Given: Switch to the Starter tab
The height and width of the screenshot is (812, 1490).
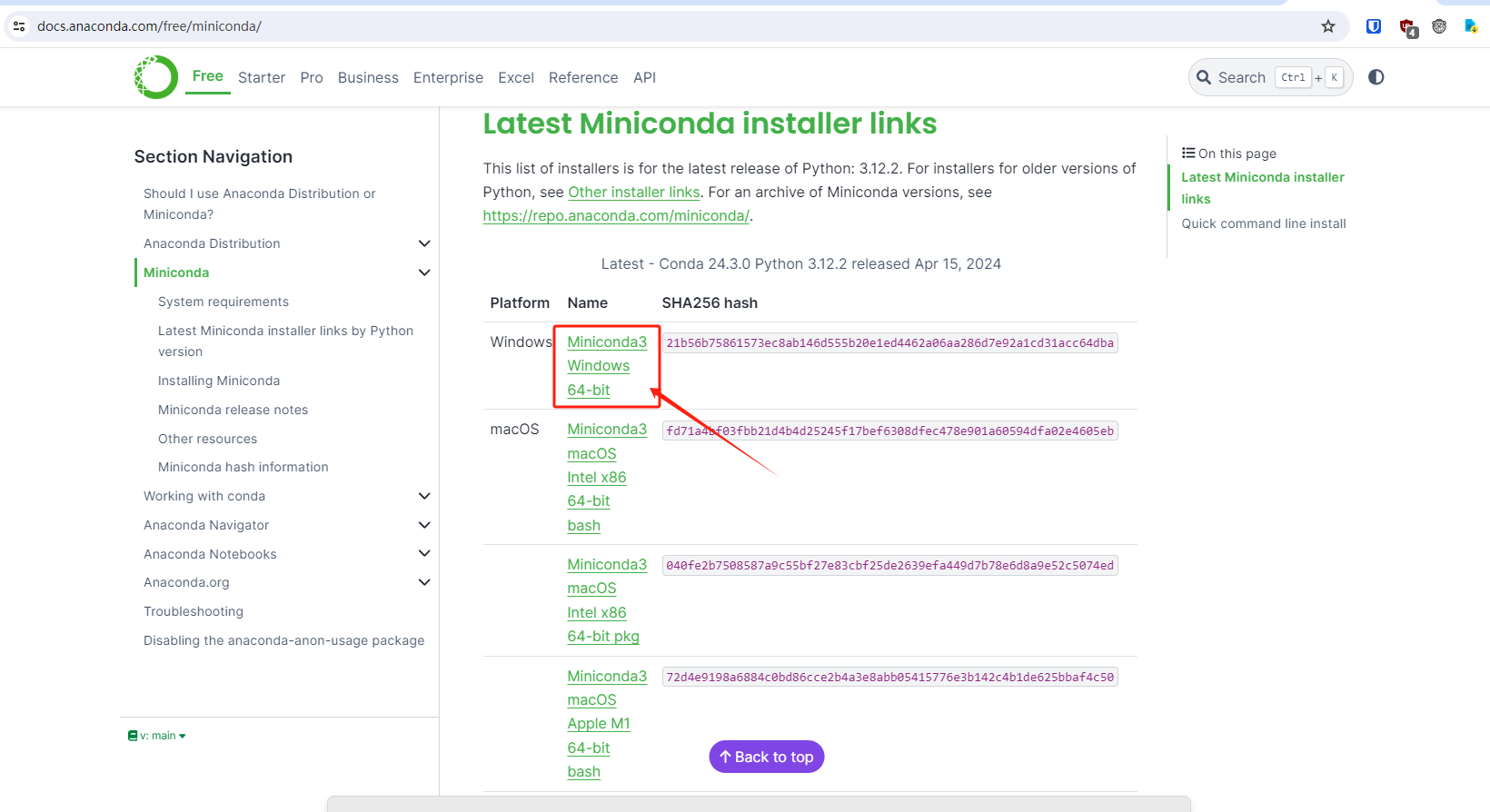Looking at the screenshot, I should [262, 78].
